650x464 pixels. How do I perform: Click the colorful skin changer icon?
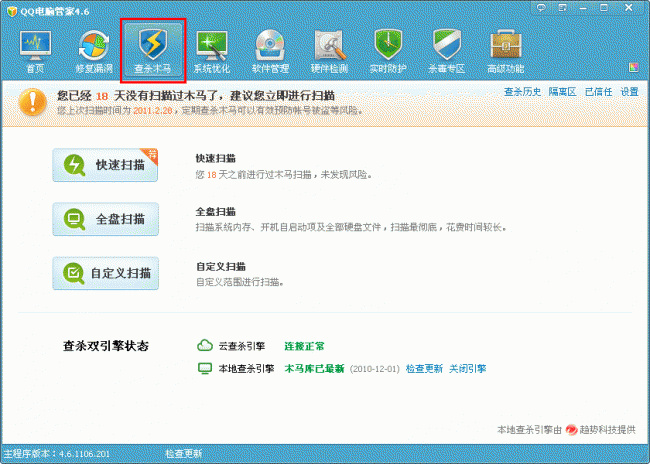[633, 68]
